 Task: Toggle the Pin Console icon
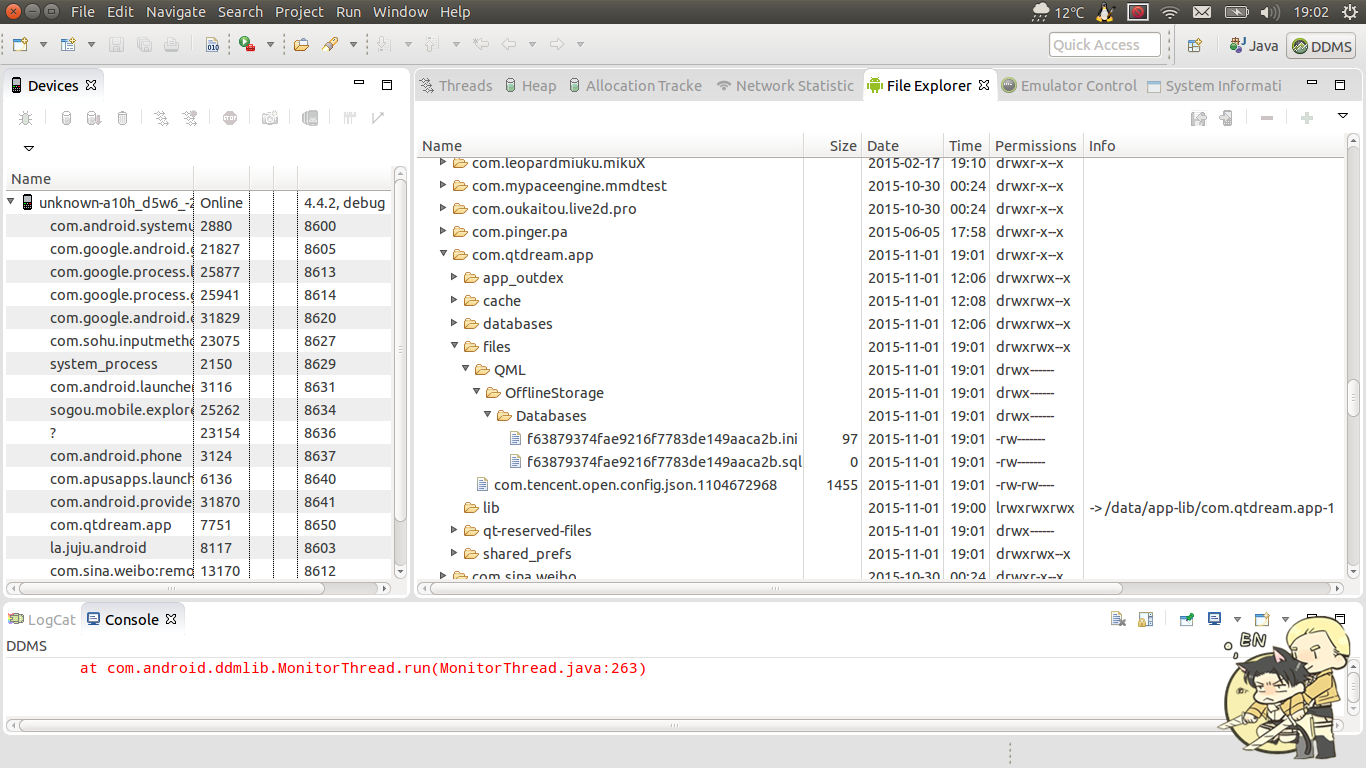(x=1186, y=620)
